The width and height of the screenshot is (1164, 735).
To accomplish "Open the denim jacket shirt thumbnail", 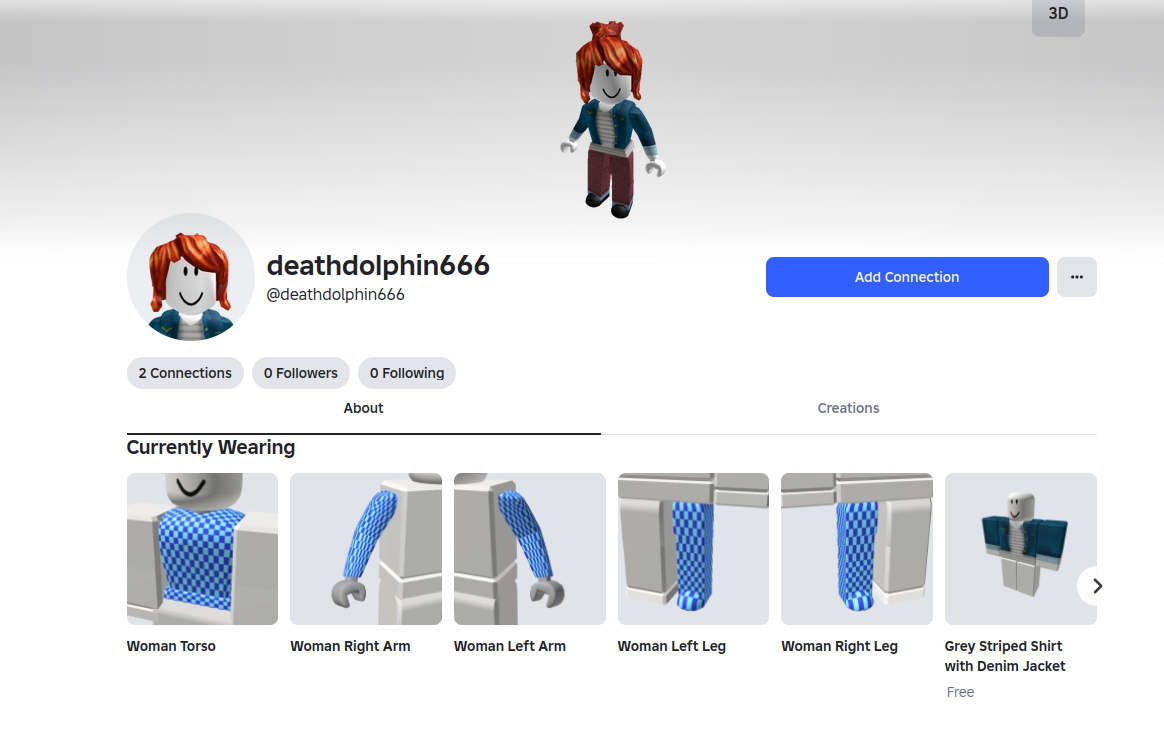I will (x=1020, y=549).
